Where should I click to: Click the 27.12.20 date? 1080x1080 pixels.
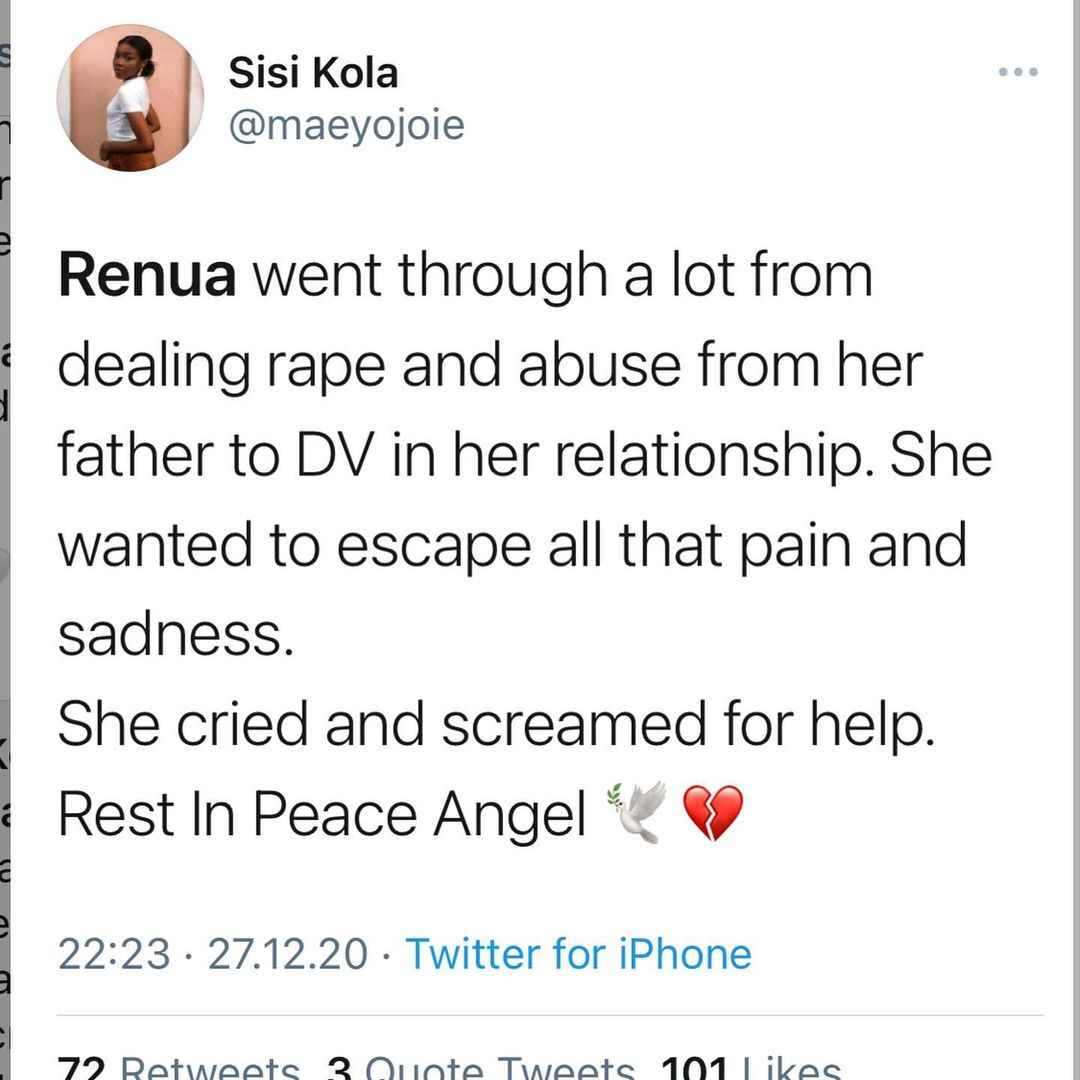click(288, 953)
